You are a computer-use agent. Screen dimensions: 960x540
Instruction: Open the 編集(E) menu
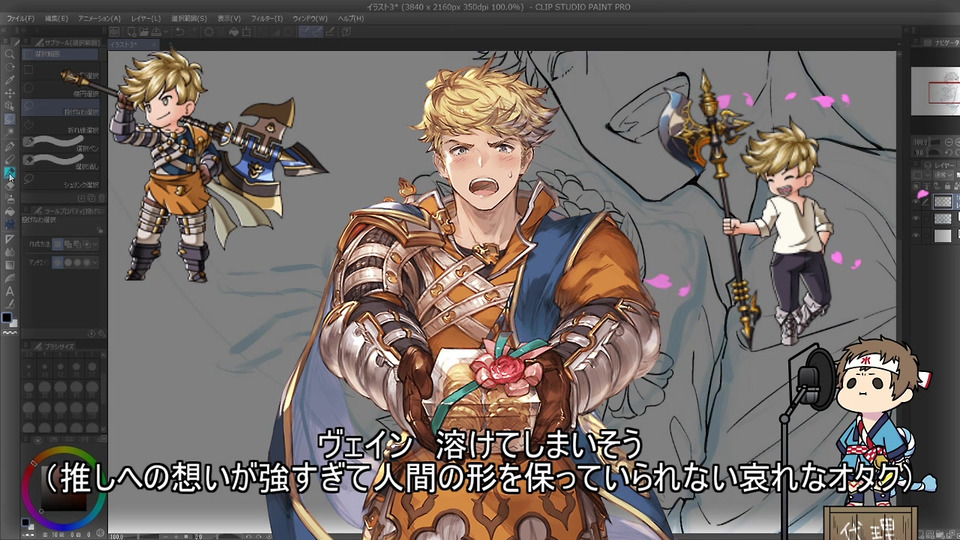(56, 18)
